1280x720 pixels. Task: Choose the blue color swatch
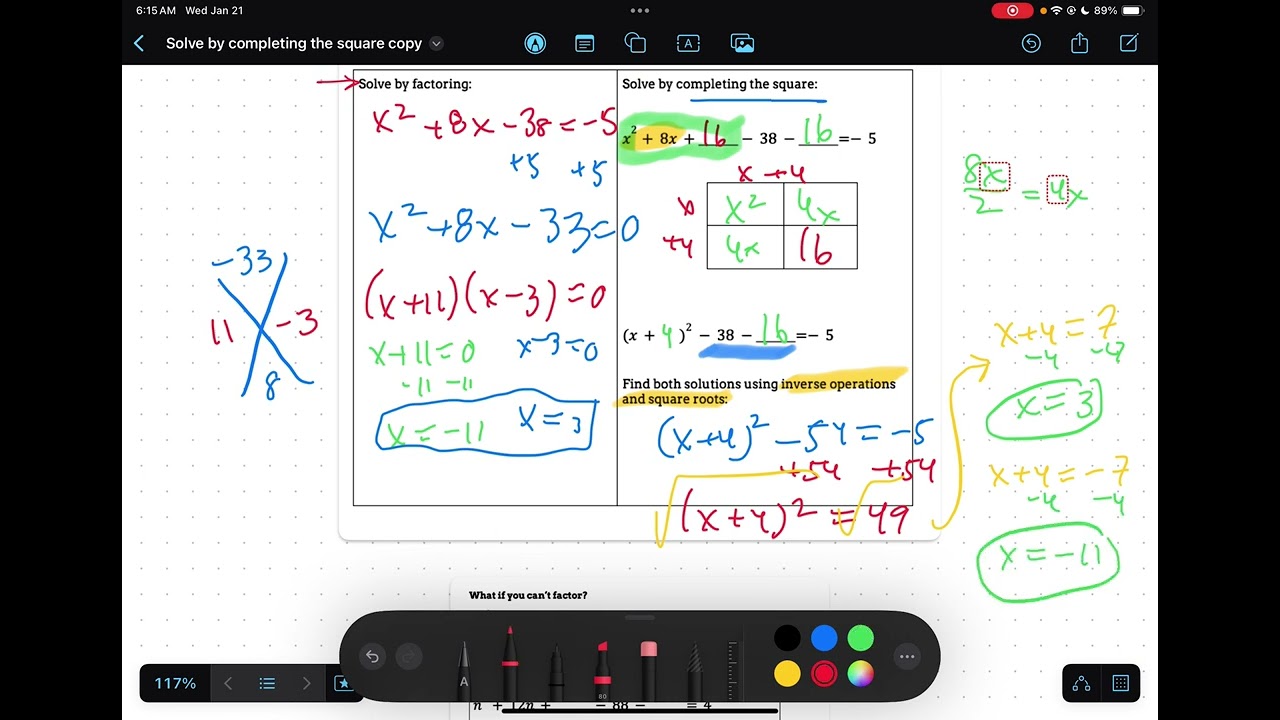(824, 638)
